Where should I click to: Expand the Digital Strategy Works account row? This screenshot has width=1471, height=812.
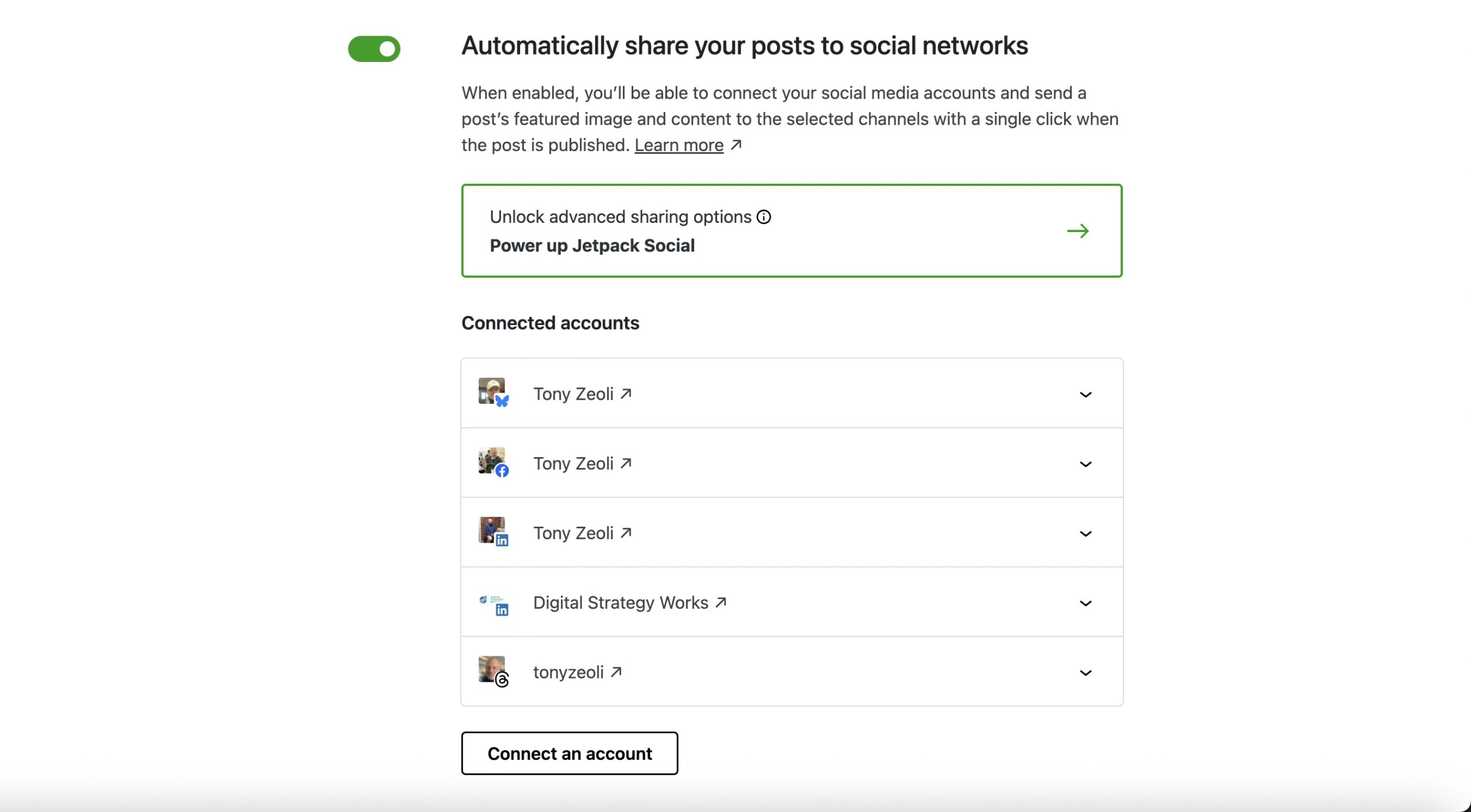click(1085, 603)
